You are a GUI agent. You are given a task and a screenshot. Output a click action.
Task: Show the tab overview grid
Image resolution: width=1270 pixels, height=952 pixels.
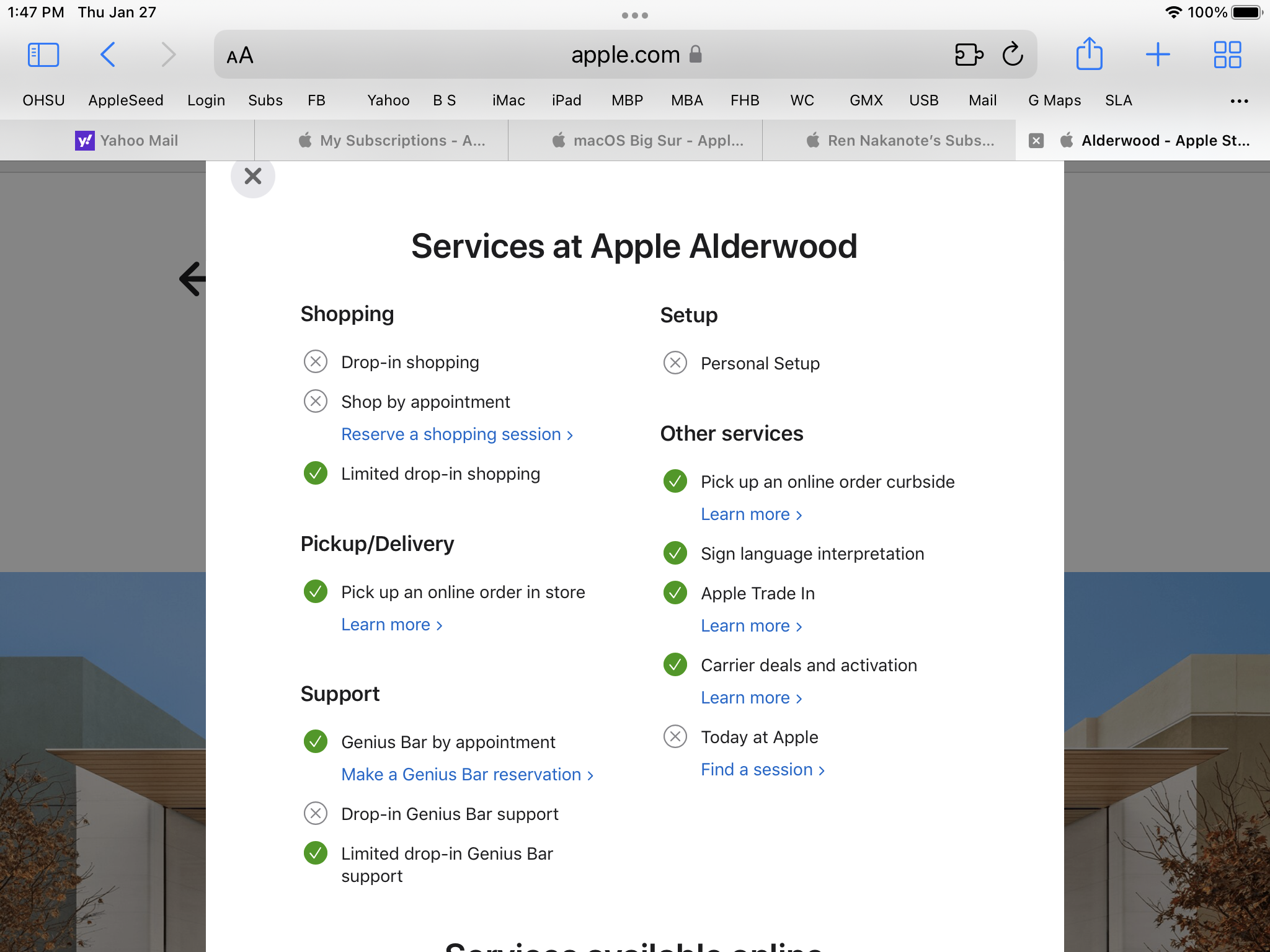(x=1227, y=55)
